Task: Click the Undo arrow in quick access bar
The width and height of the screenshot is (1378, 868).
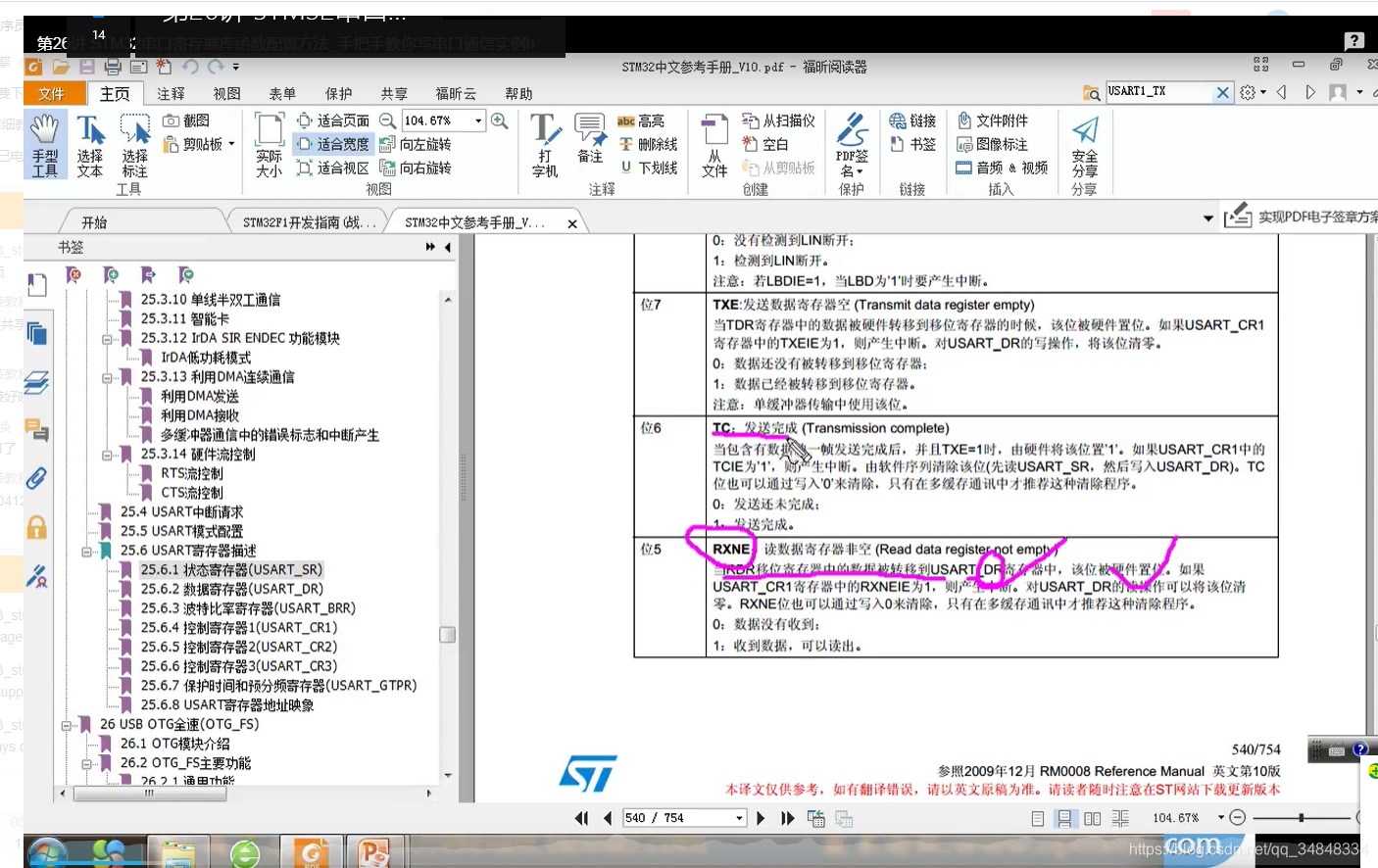Action: 190,67
